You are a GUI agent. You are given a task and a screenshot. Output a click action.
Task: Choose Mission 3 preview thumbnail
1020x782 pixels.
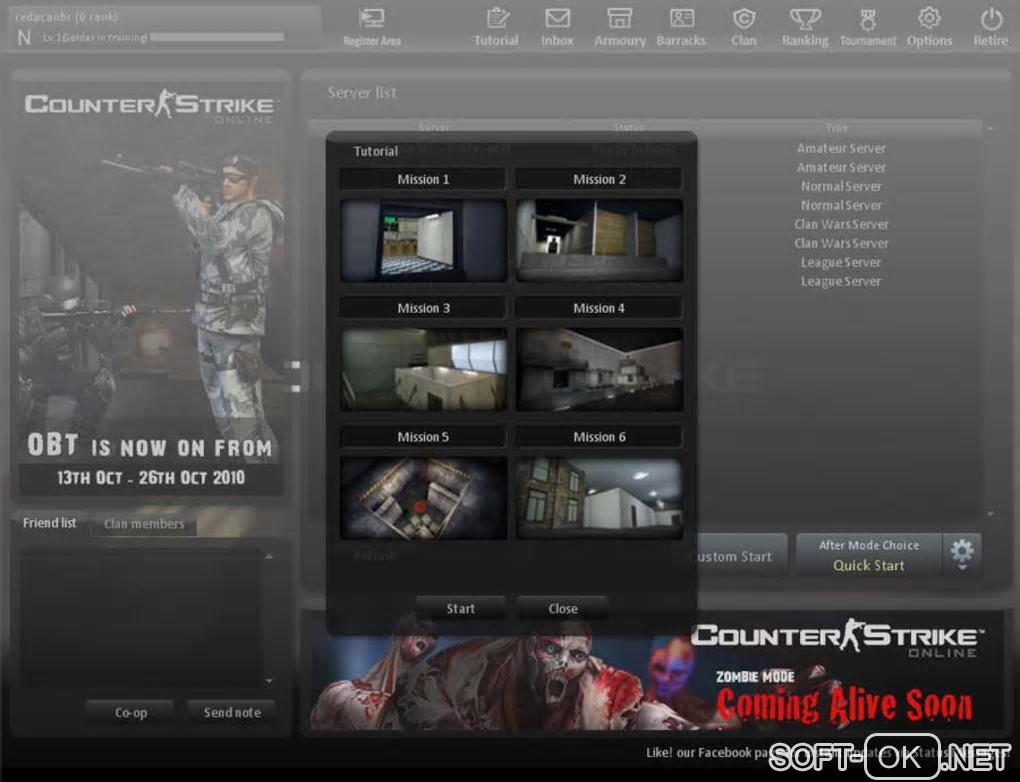point(423,369)
